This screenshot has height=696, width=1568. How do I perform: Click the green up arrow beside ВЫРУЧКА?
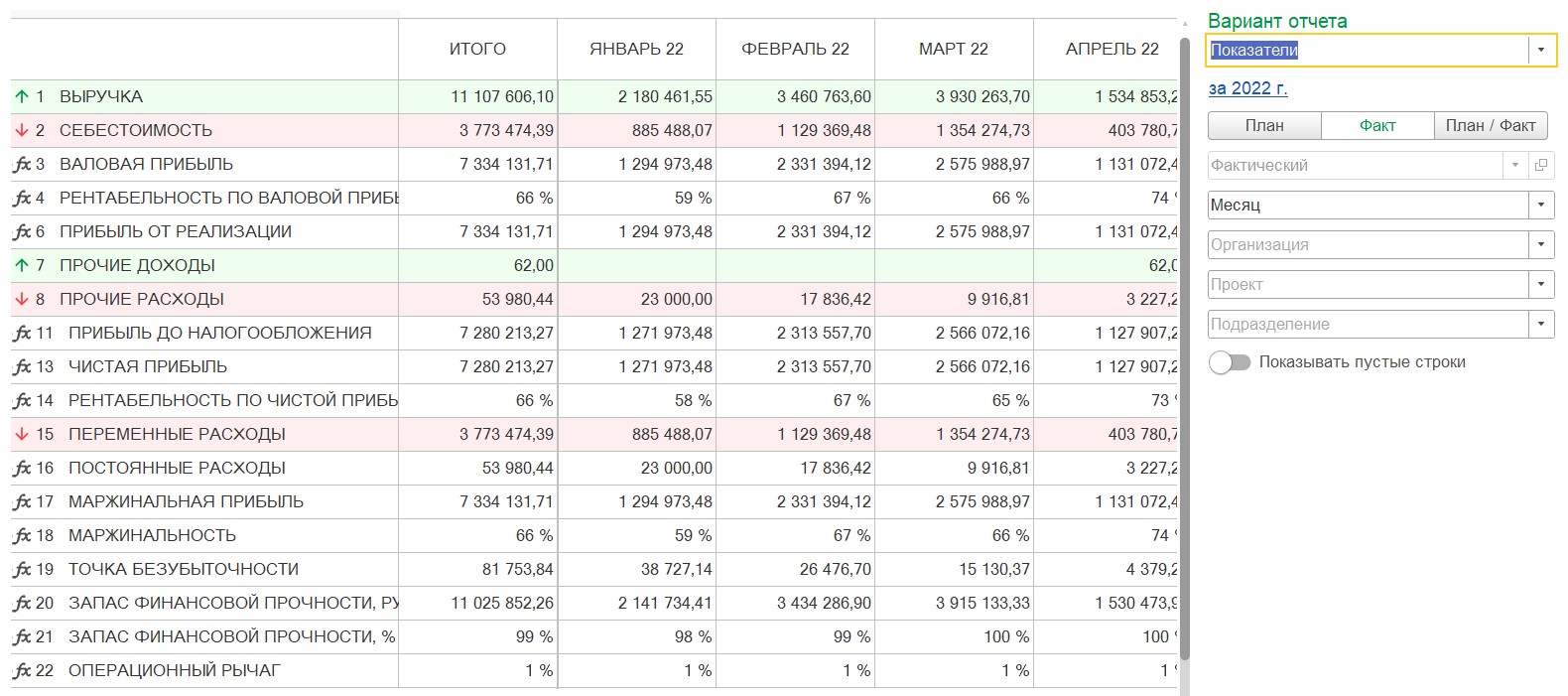coord(22,96)
